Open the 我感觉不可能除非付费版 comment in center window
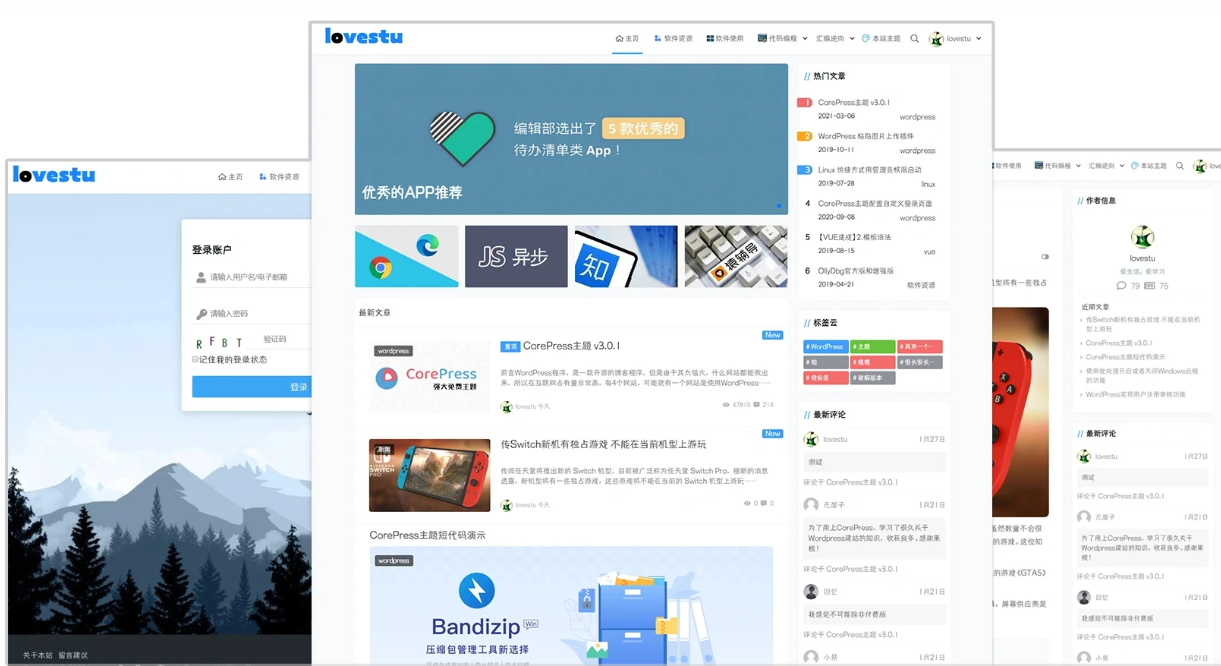 (874, 615)
